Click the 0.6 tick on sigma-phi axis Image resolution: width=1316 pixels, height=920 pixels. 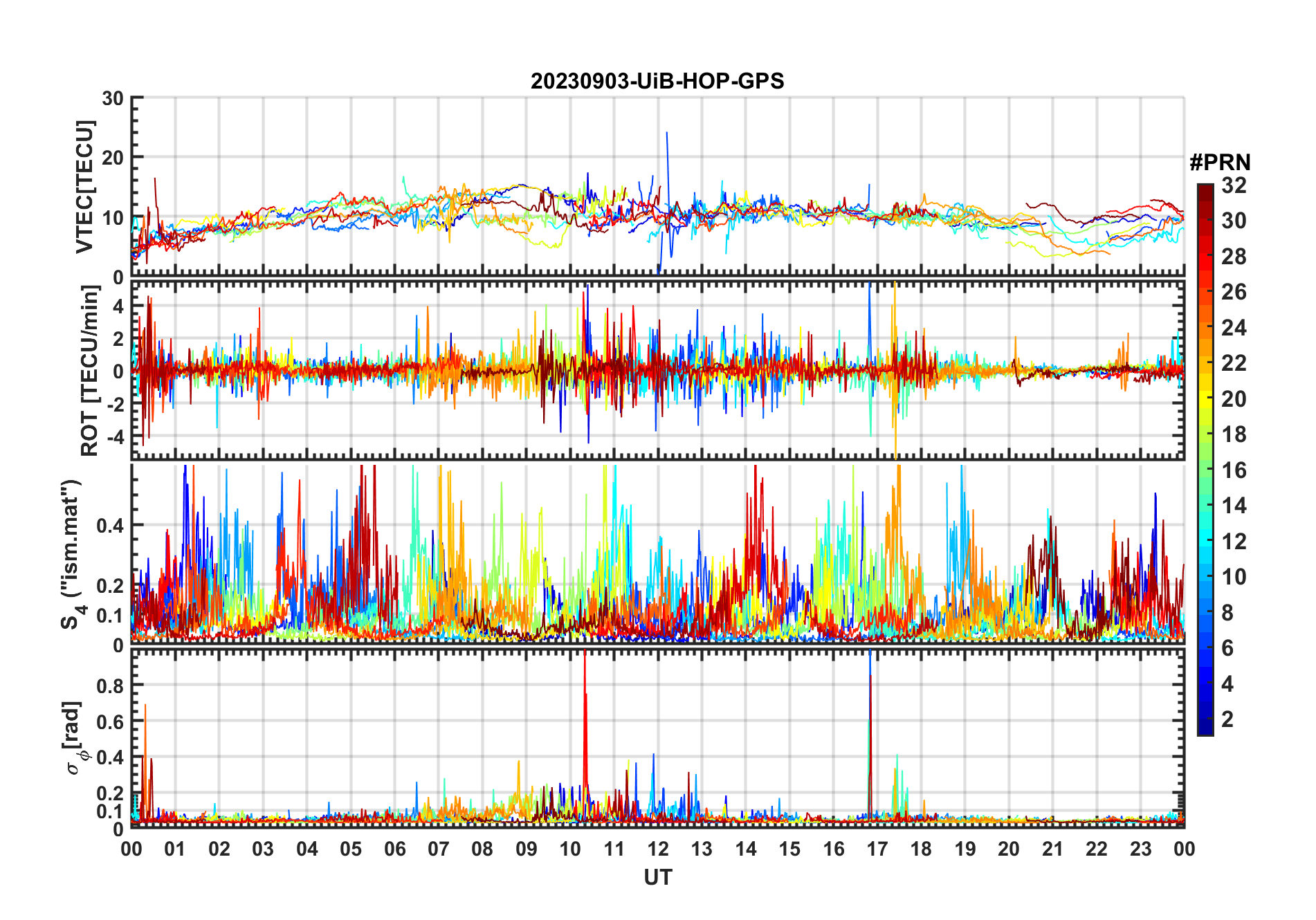111,721
